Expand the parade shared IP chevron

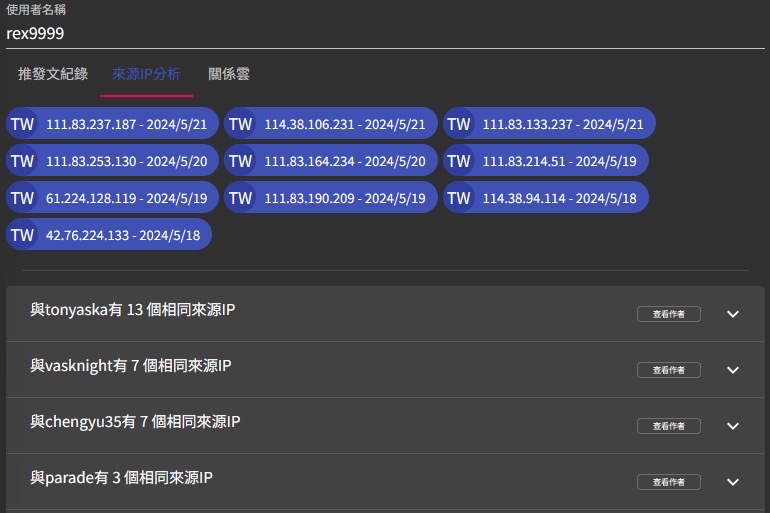click(x=733, y=482)
